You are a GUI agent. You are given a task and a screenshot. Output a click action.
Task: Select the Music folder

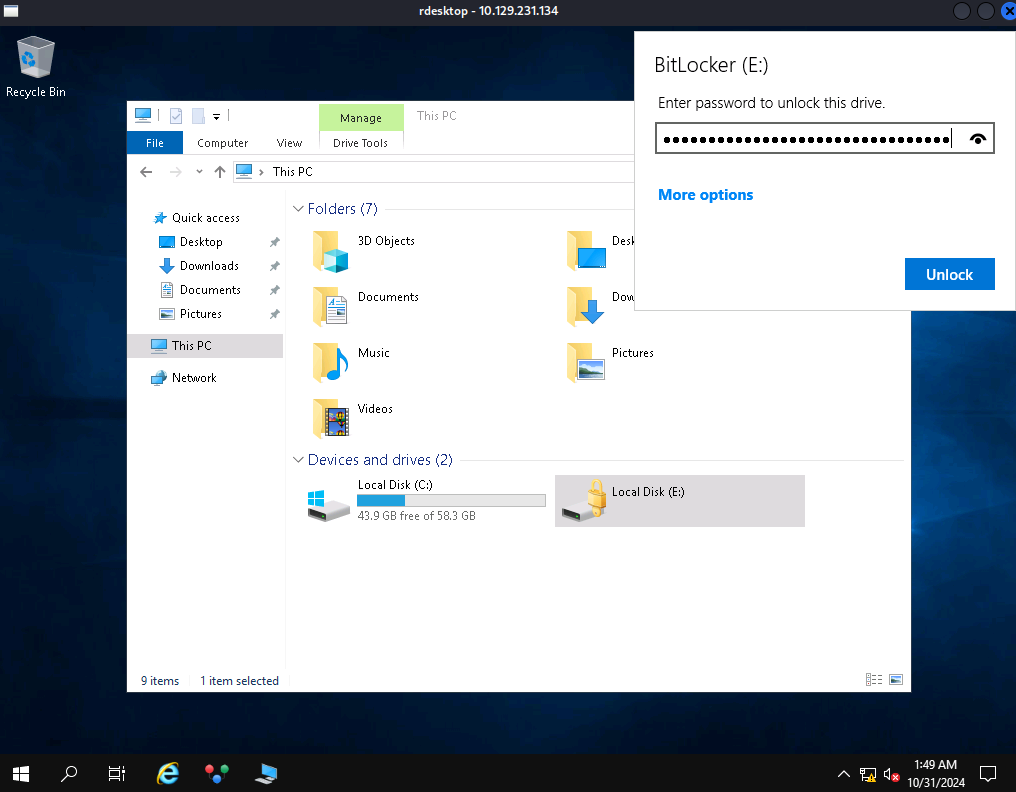[351, 363]
